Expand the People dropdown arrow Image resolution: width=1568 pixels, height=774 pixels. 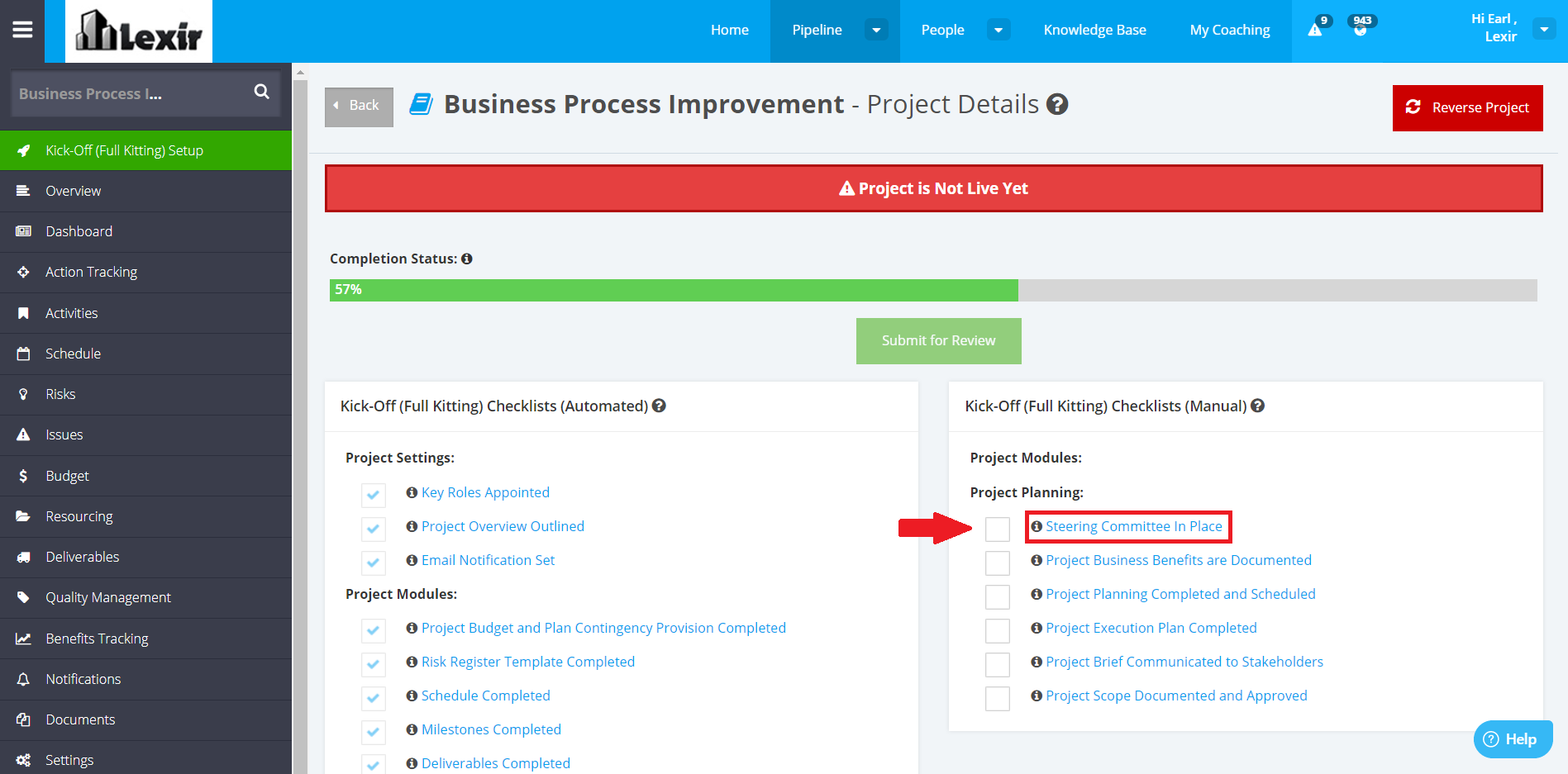point(998,30)
